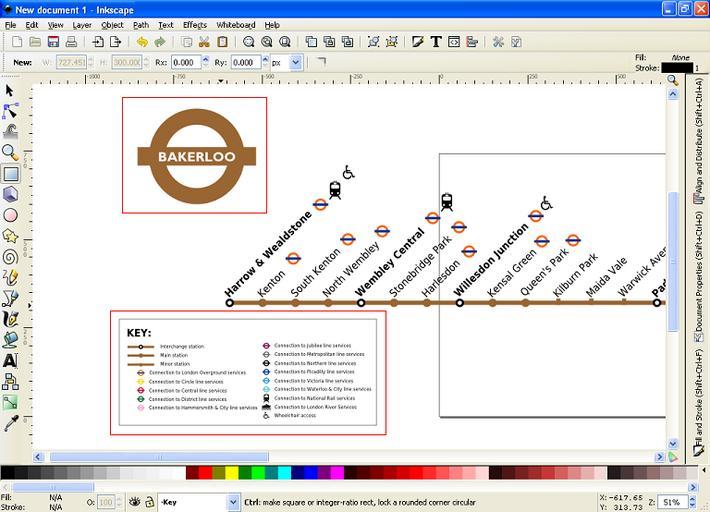Open the Edit menu
Image resolution: width=710 pixels, height=512 pixels.
tap(32, 25)
